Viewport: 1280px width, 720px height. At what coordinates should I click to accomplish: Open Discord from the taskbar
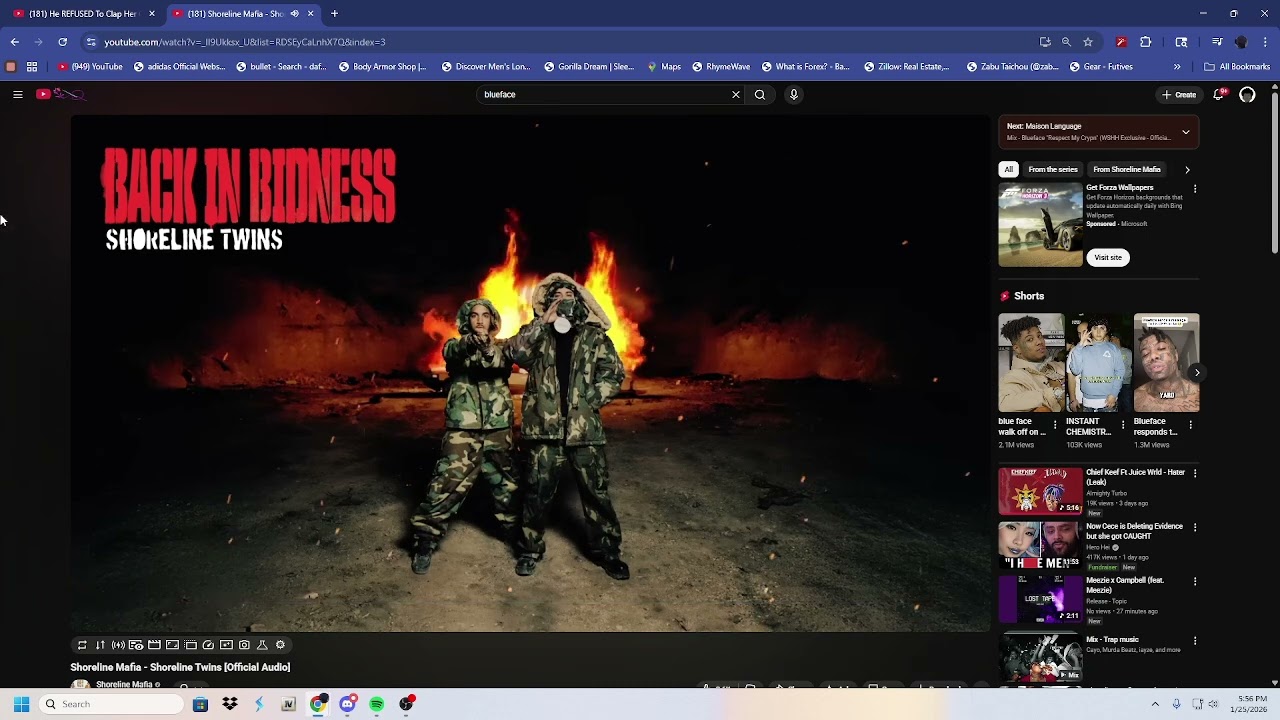pyautogui.click(x=347, y=704)
